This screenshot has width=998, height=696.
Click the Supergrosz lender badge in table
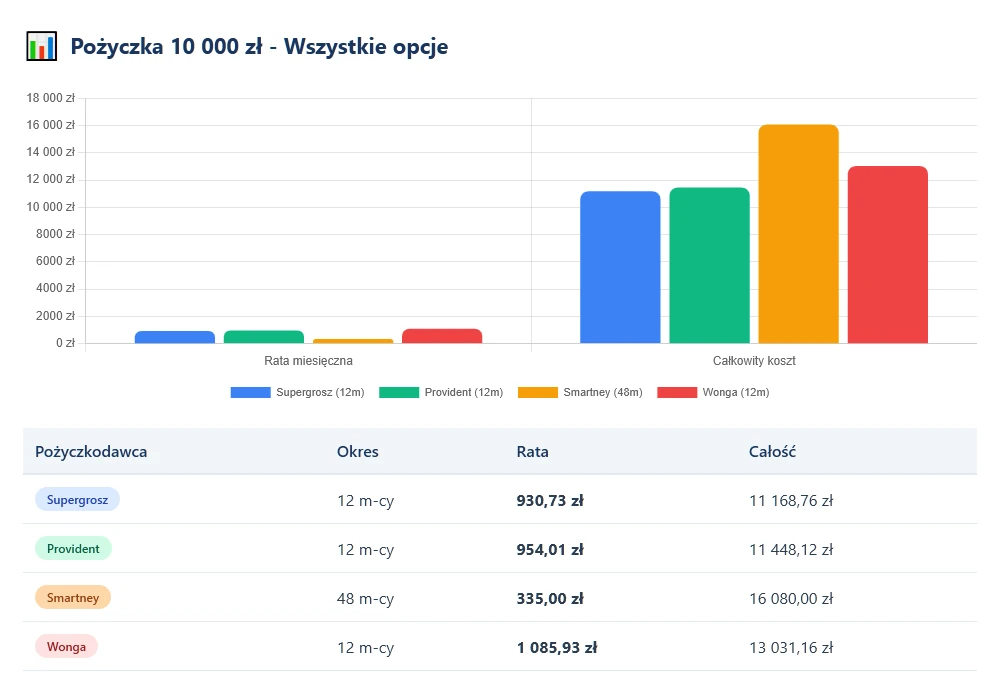(x=77, y=499)
